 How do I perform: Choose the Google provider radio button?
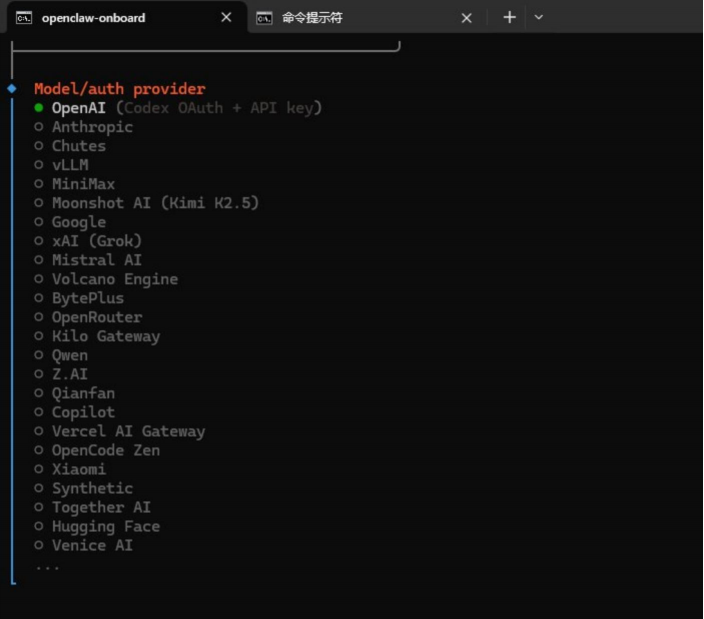(x=39, y=222)
